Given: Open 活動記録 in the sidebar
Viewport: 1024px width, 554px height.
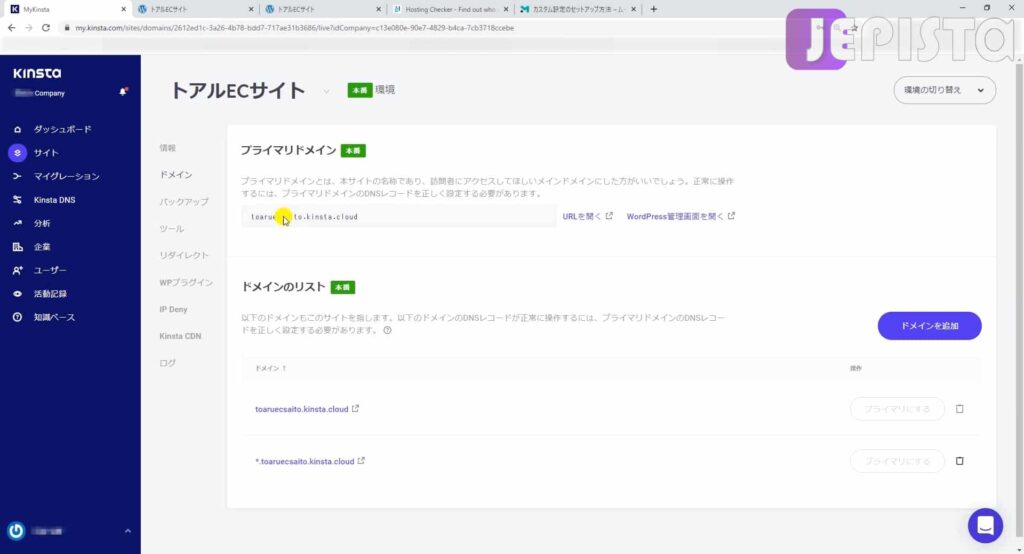Looking at the screenshot, I should 50,294.
